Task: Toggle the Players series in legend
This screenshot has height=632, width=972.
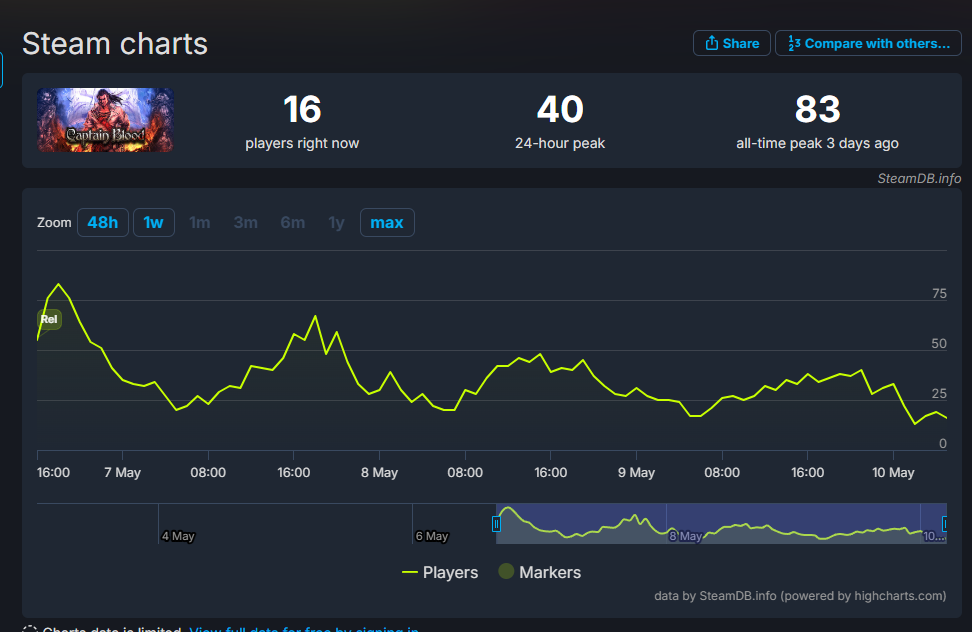Action: pyautogui.click(x=440, y=573)
